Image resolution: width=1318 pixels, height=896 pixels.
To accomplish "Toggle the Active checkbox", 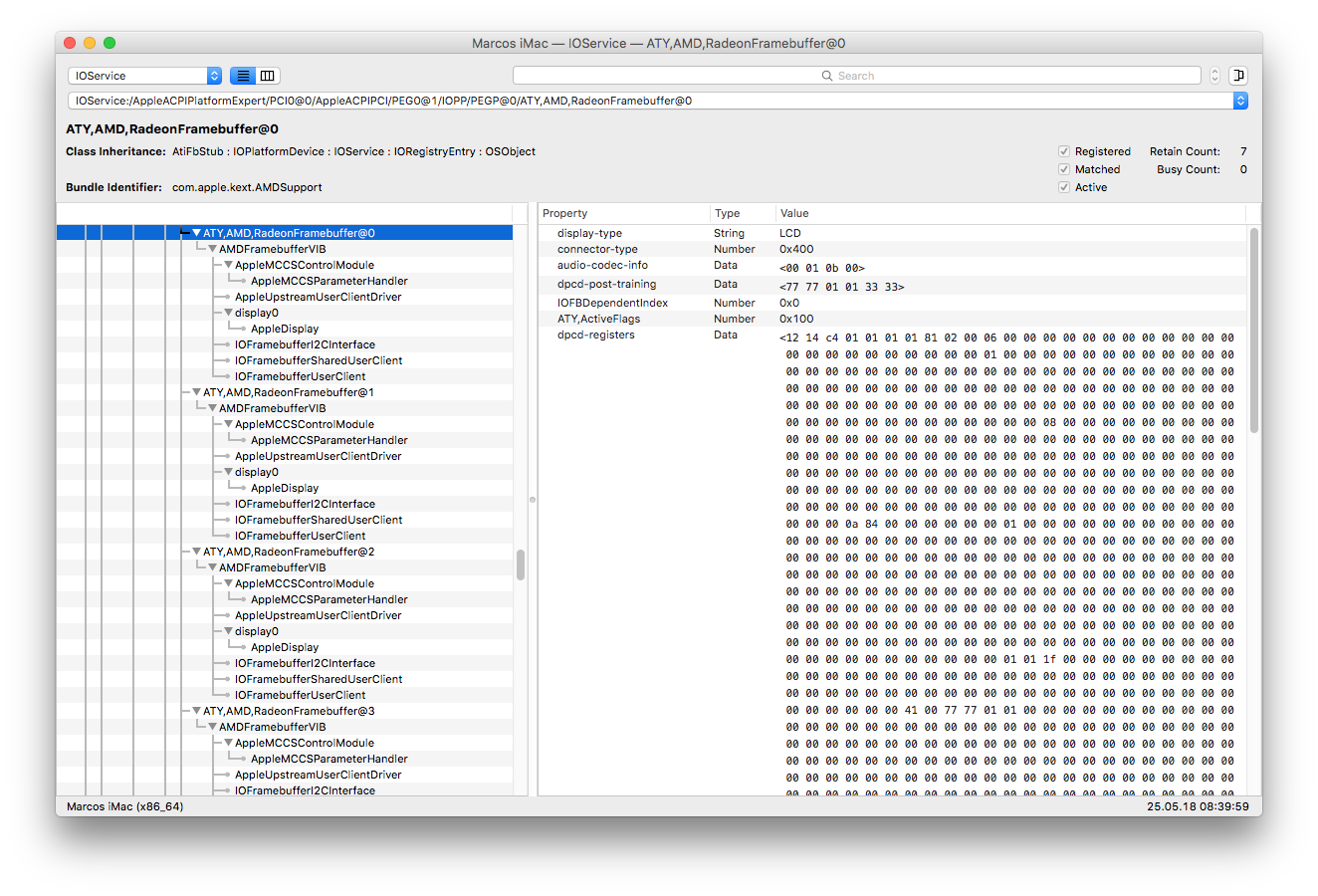I will point(1064,187).
